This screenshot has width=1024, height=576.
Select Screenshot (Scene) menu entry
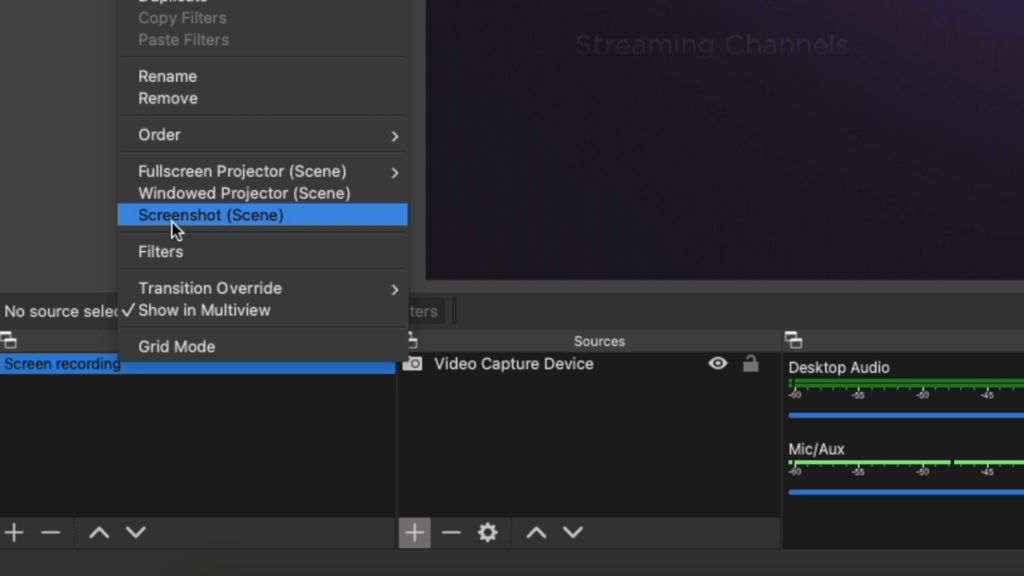click(x=263, y=215)
